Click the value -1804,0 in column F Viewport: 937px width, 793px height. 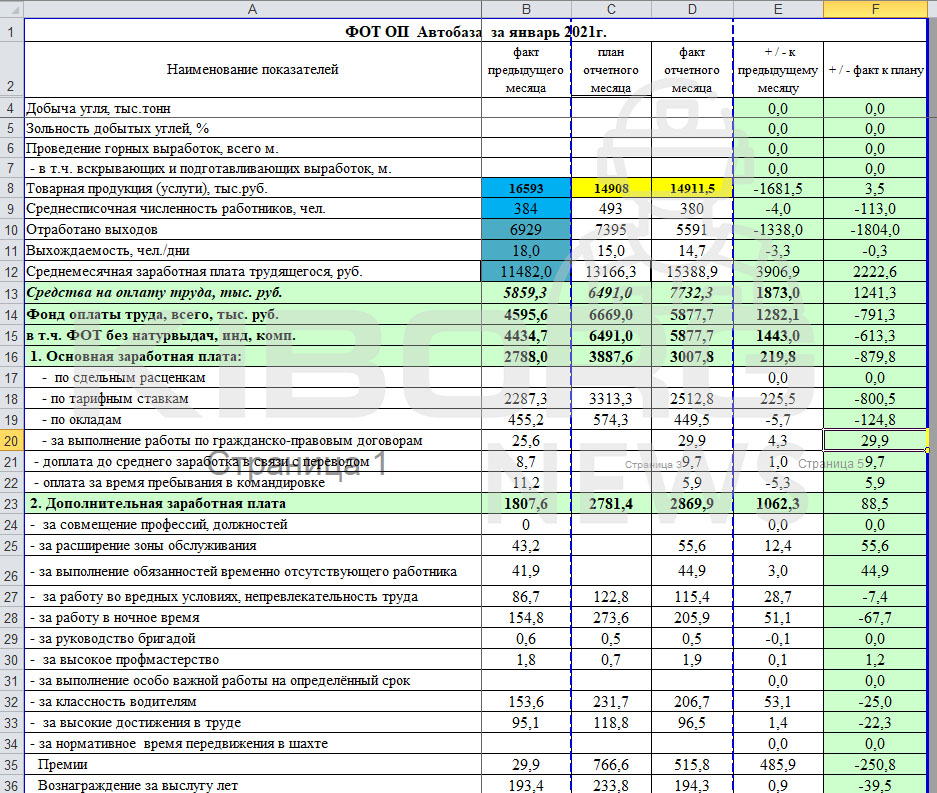coord(875,229)
